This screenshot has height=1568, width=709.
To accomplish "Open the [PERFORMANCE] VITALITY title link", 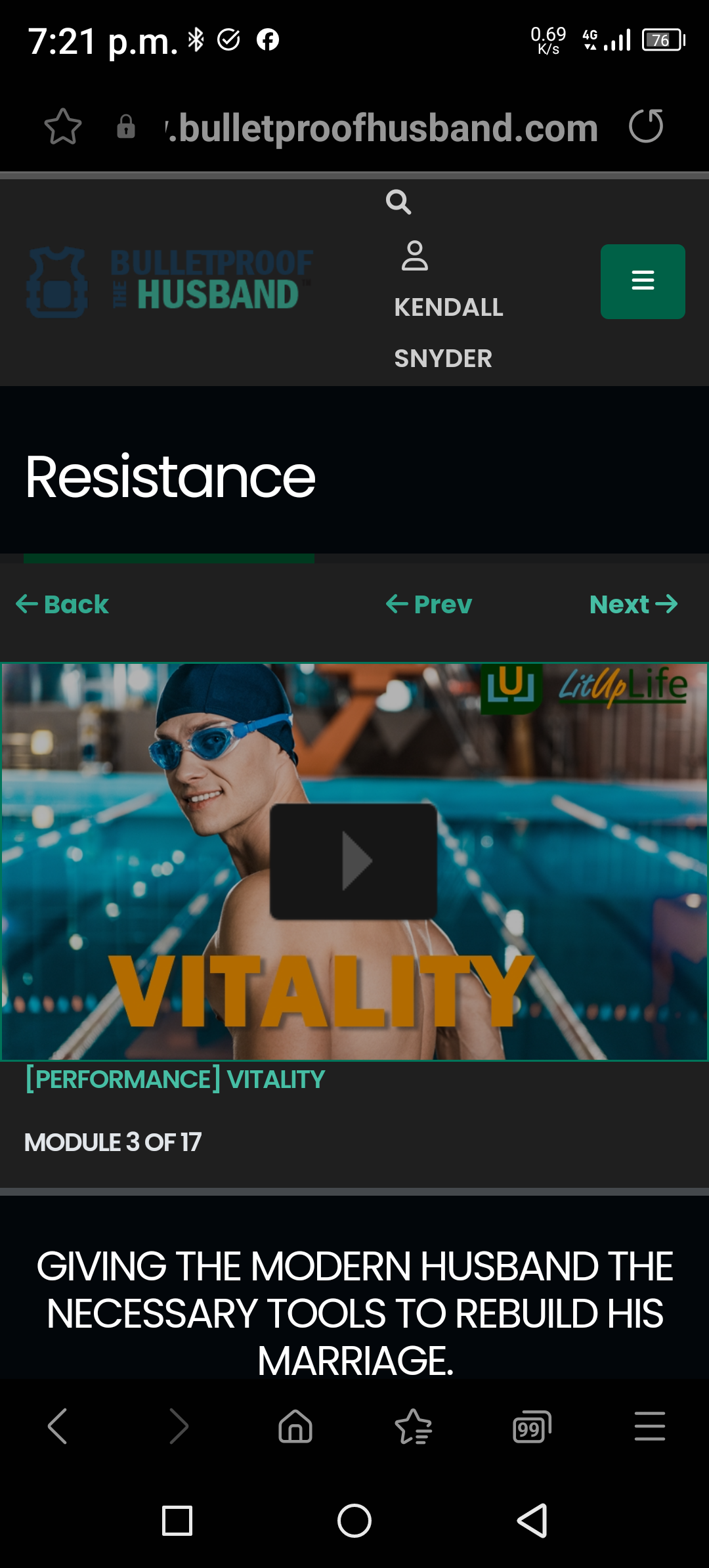I will pos(175,1079).
